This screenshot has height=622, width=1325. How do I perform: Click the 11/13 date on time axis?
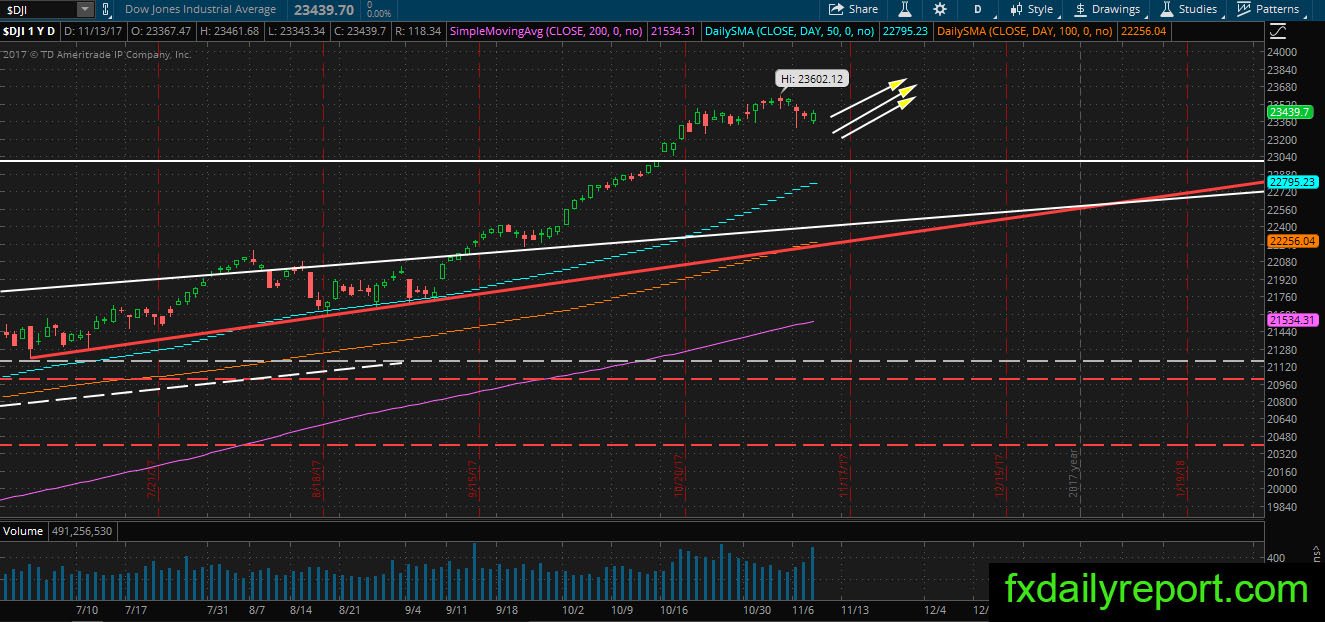pyautogui.click(x=855, y=609)
